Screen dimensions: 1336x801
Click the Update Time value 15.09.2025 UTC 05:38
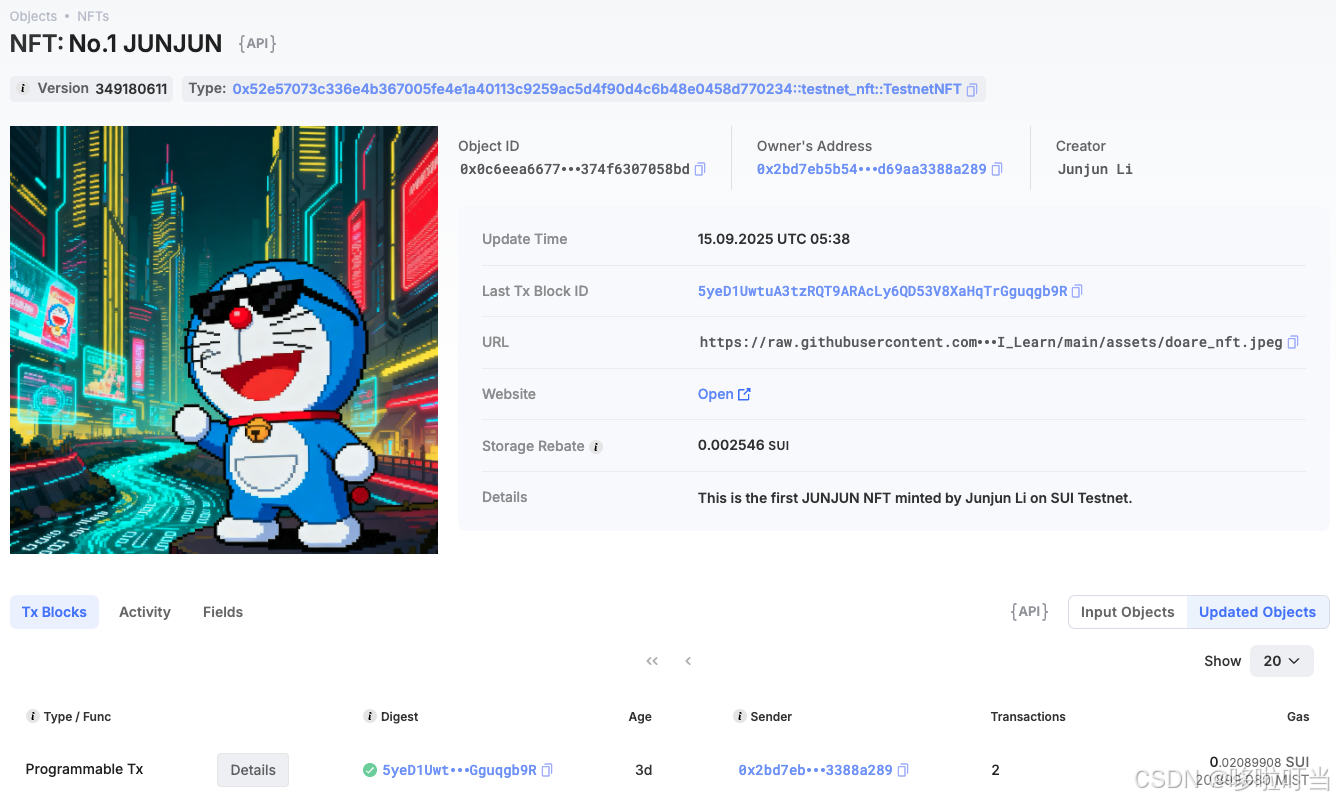(x=774, y=239)
